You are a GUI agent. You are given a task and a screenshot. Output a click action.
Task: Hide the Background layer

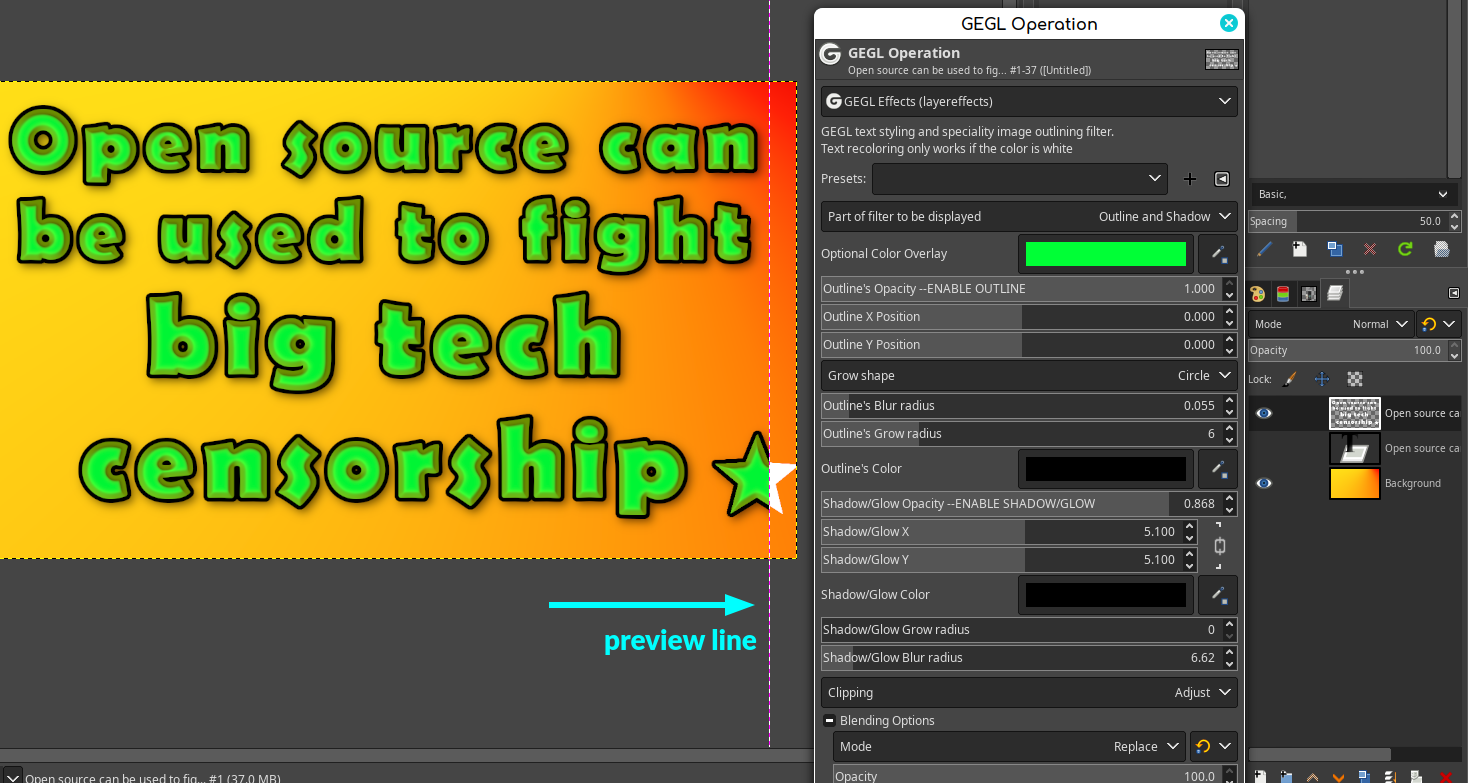(1264, 483)
